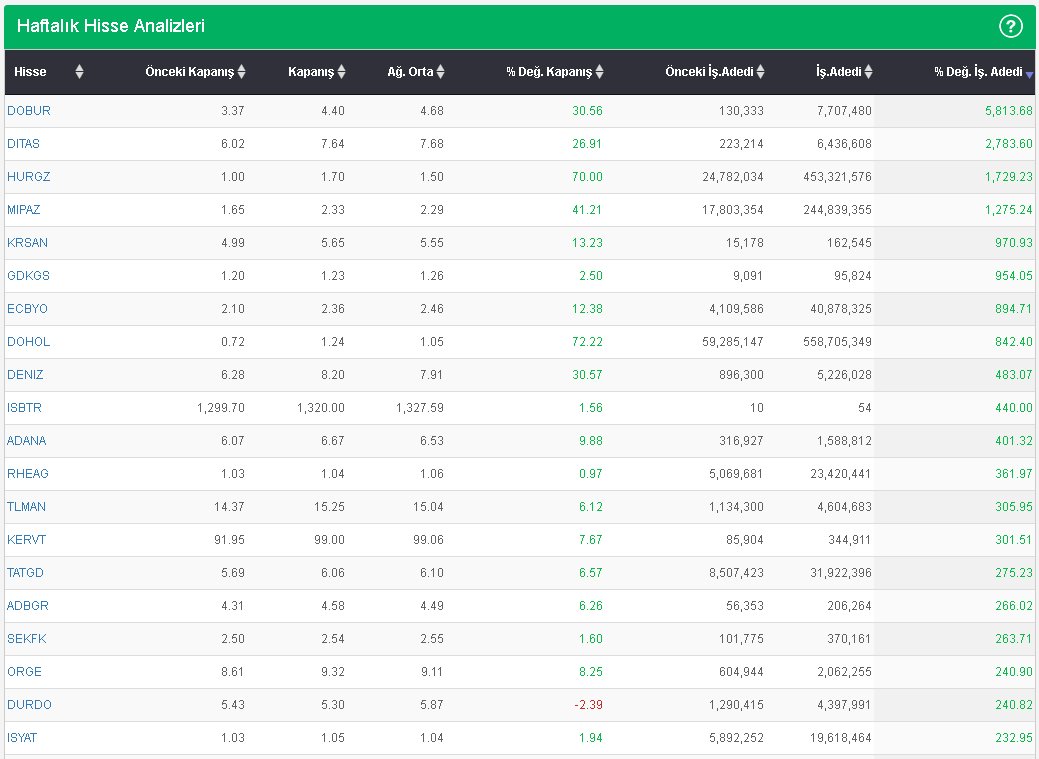Open DURDO stock link
The width and height of the screenshot is (1039, 759).
(x=29, y=705)
